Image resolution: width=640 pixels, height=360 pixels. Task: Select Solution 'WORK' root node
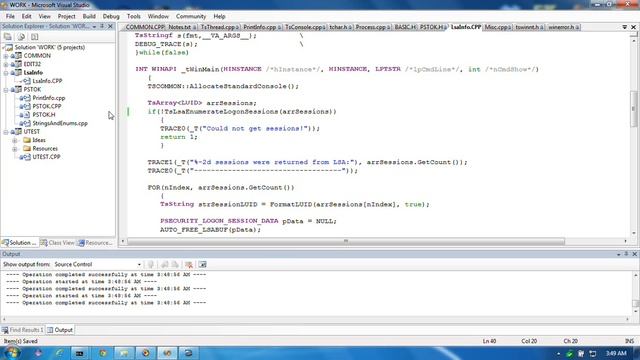(50, 47)
